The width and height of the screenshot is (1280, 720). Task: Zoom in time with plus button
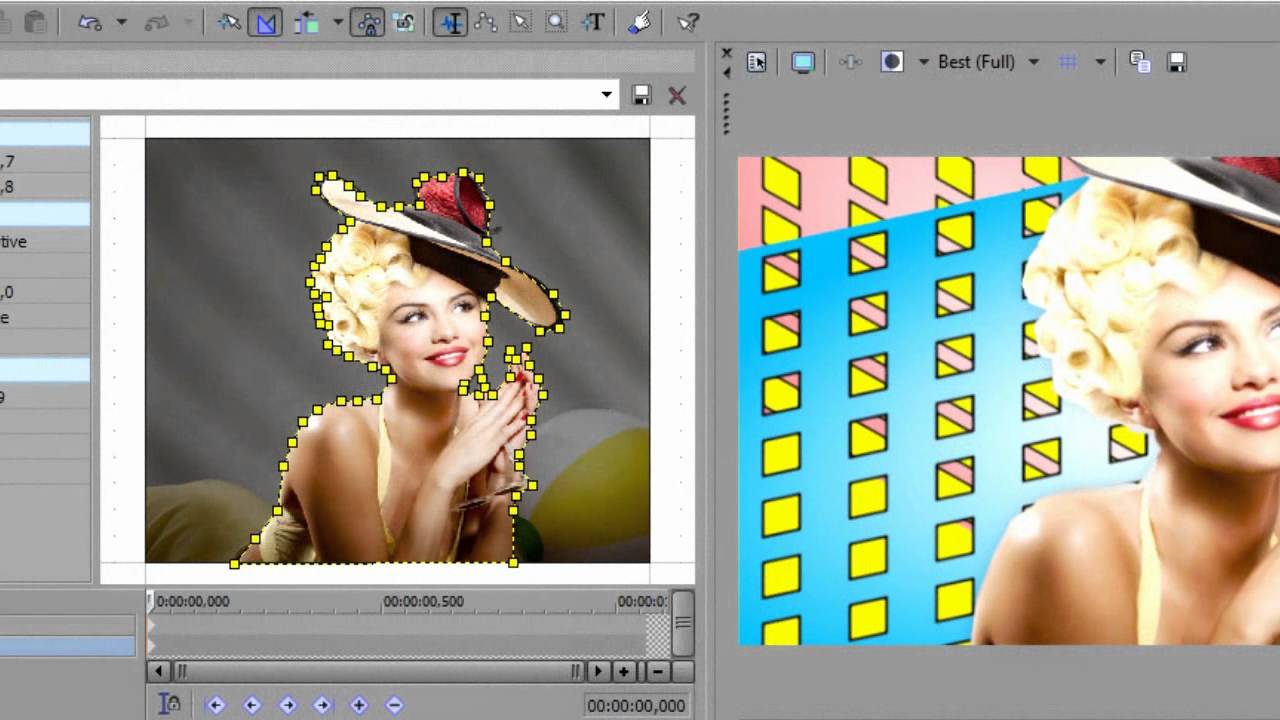pos(623,671)
